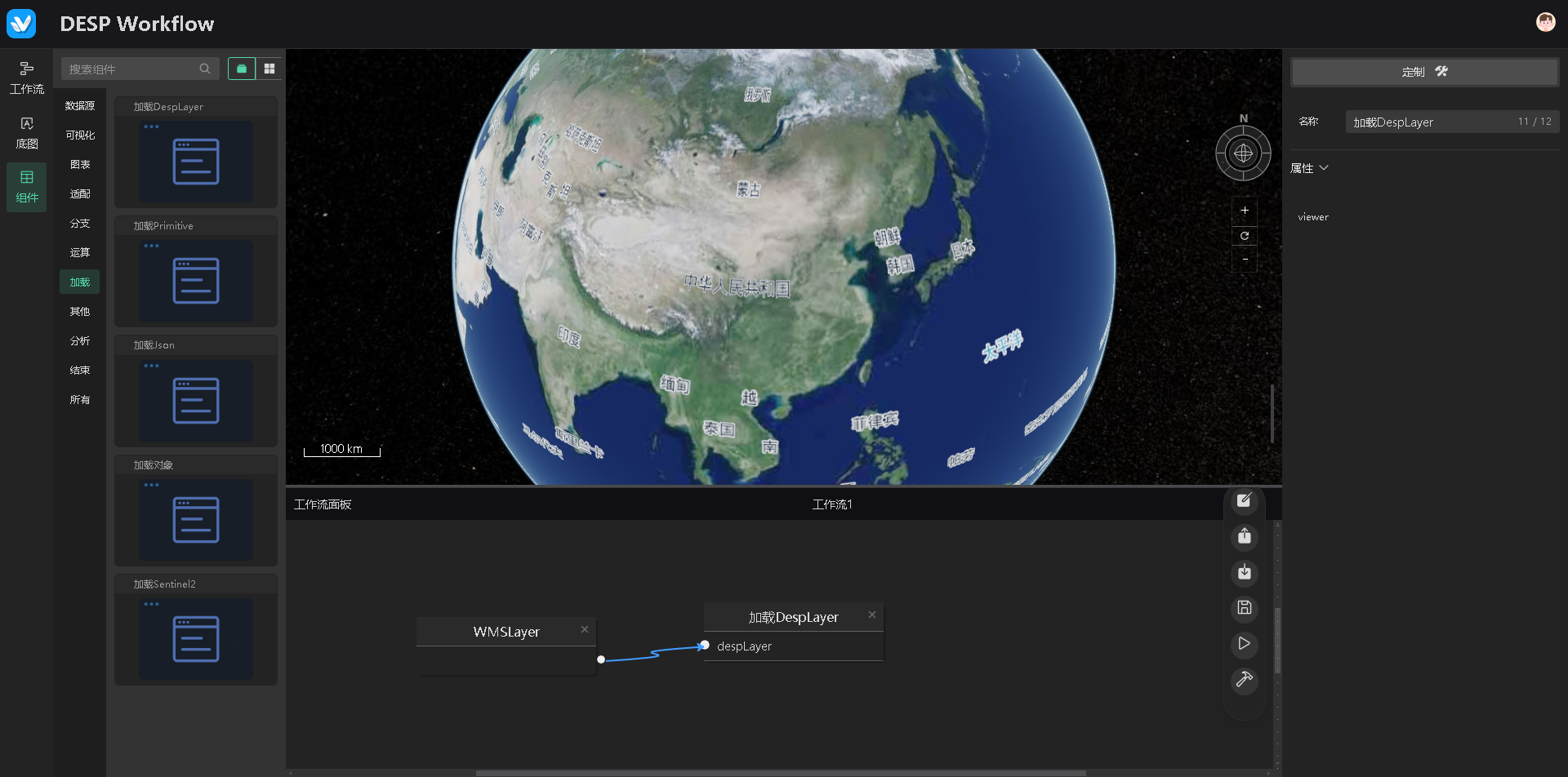Zoom out on the globe with minus
This screenshot has width=1568, height=777.
pos(1245,260)
